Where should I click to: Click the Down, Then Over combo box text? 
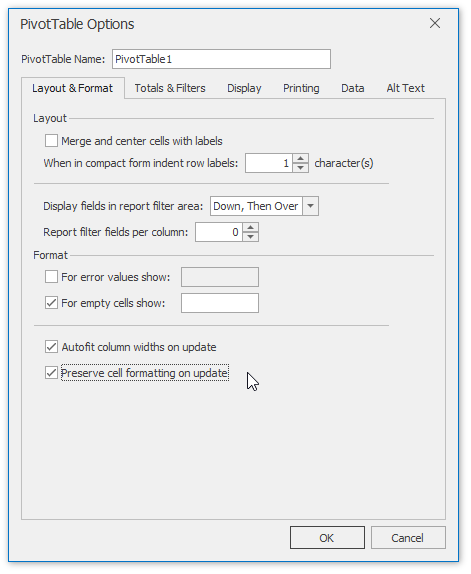pos(256,206)
